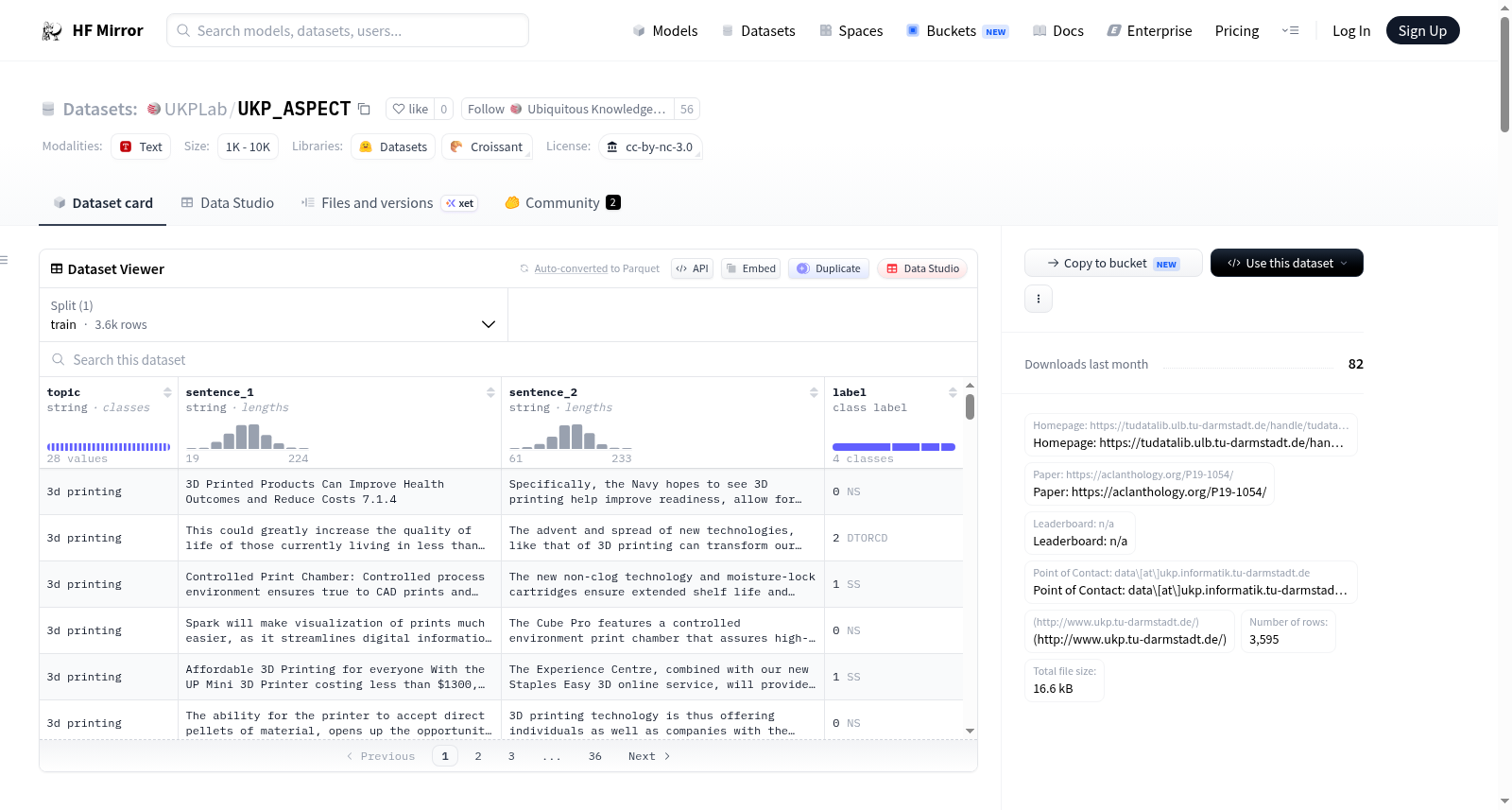Open the Community tab

pos(563,203)
